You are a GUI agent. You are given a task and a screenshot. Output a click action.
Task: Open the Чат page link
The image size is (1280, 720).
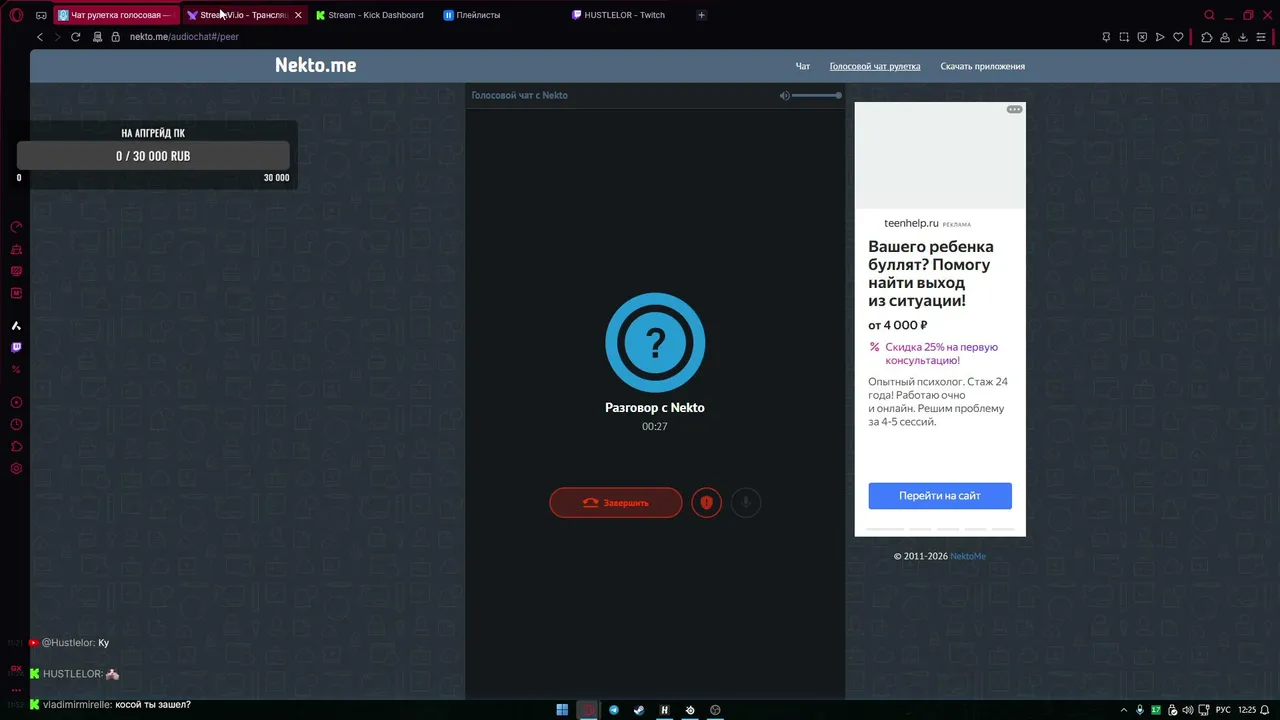point(802,67)
